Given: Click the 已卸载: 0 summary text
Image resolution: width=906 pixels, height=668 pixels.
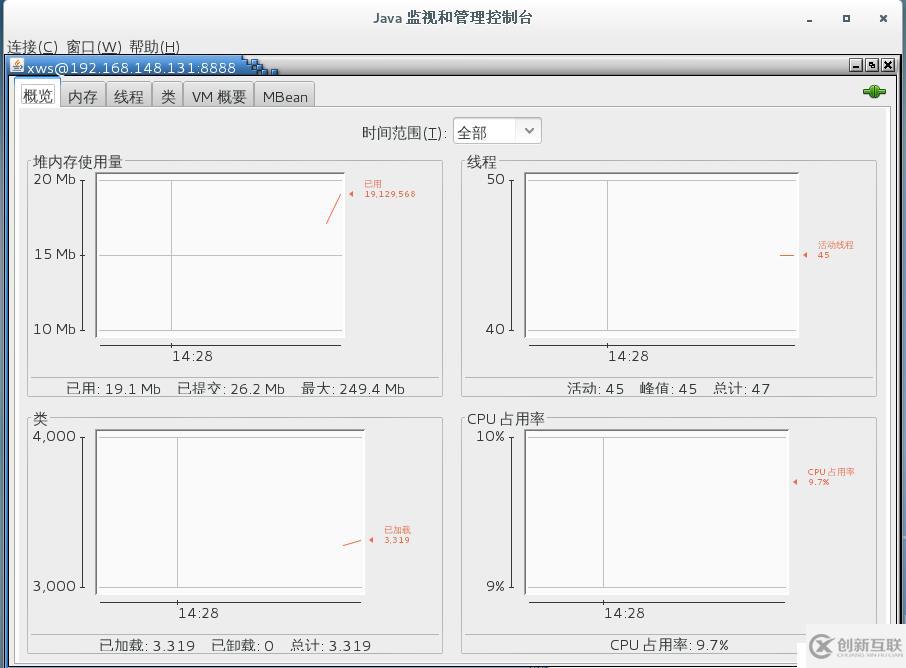Looking at the screenshot, I should coord(242,645).
